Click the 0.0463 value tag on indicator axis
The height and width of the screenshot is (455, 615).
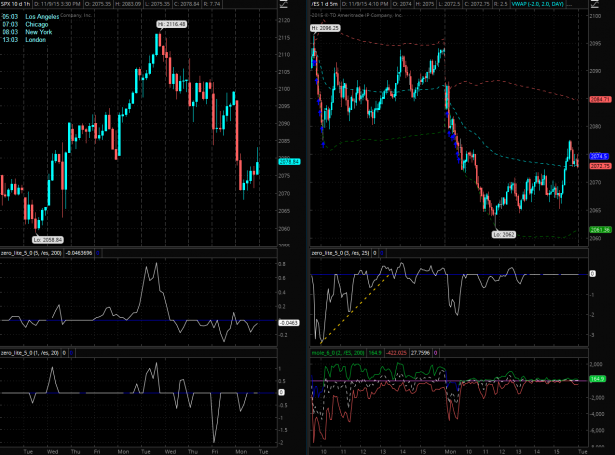coord(289,323)
